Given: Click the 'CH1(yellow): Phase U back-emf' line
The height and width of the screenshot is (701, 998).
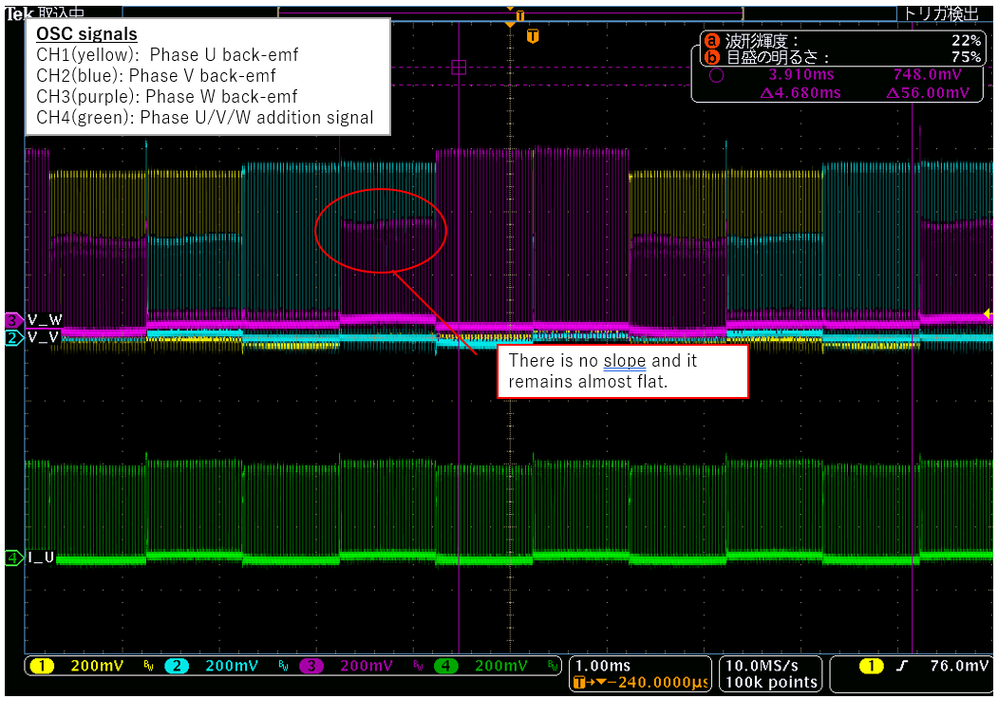Looking at the screenshot, I should pos(167,55).
